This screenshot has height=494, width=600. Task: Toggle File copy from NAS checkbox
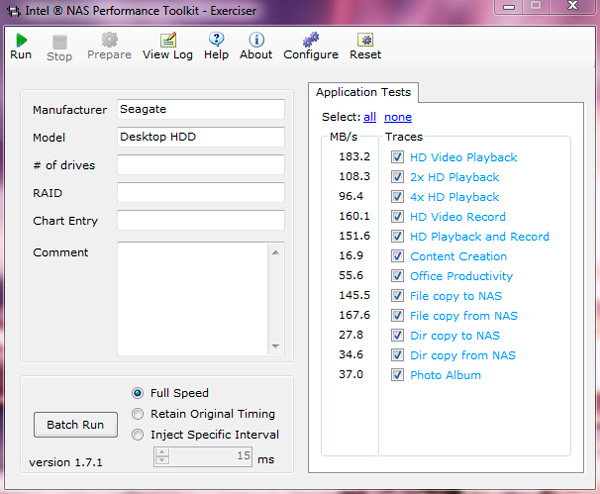[x=397, y=316]
